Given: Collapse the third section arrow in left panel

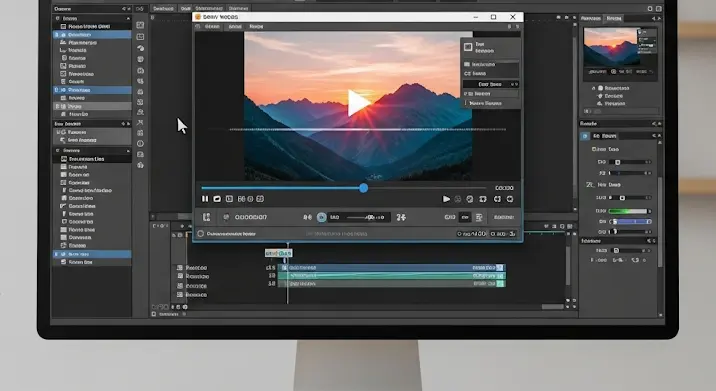Looking at the screenshot, I should click(x=128, y=151).
